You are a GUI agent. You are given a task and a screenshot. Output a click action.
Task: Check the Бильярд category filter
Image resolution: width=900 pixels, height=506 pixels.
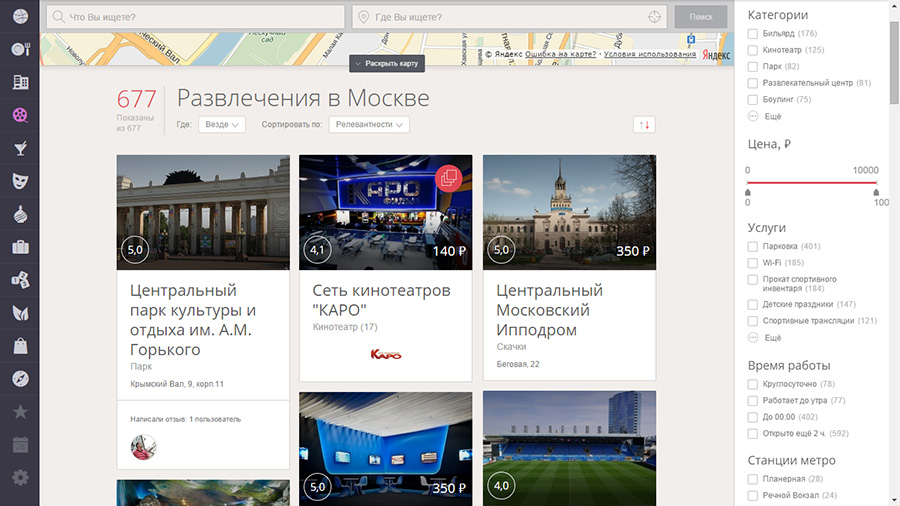coord(752,34)
